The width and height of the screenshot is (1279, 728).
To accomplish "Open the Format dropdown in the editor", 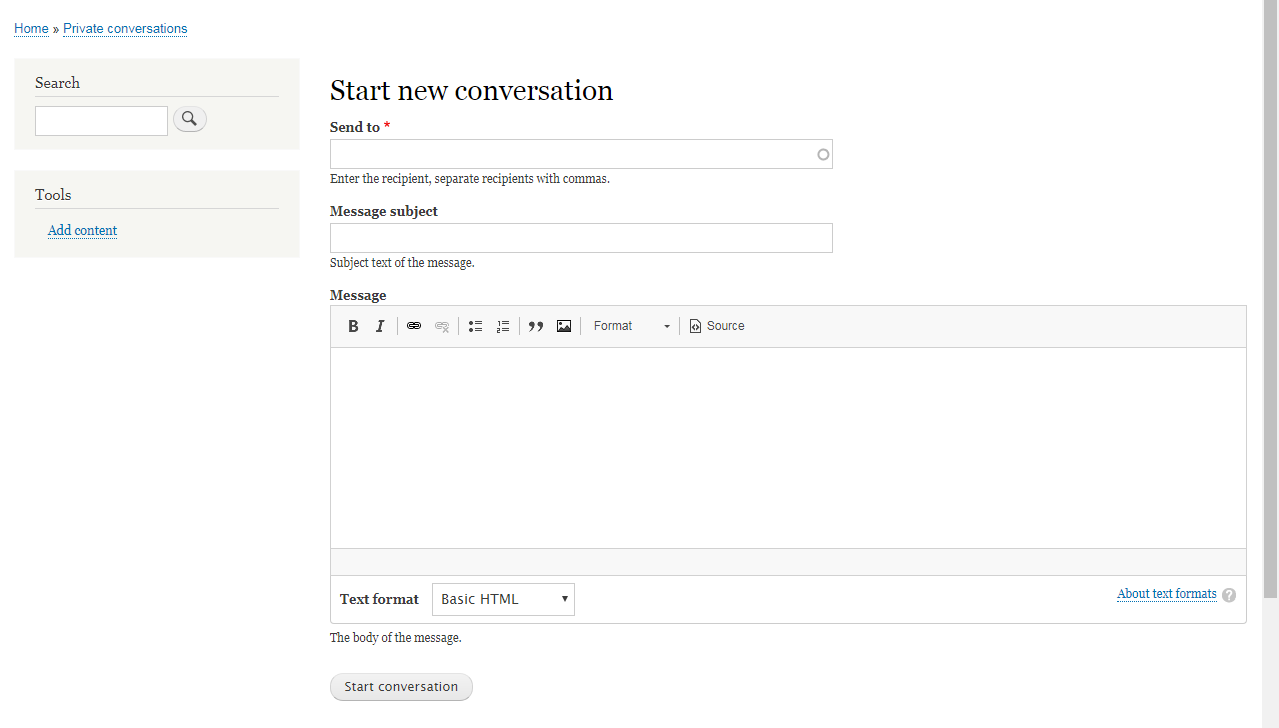I will (x=631, y=326).
